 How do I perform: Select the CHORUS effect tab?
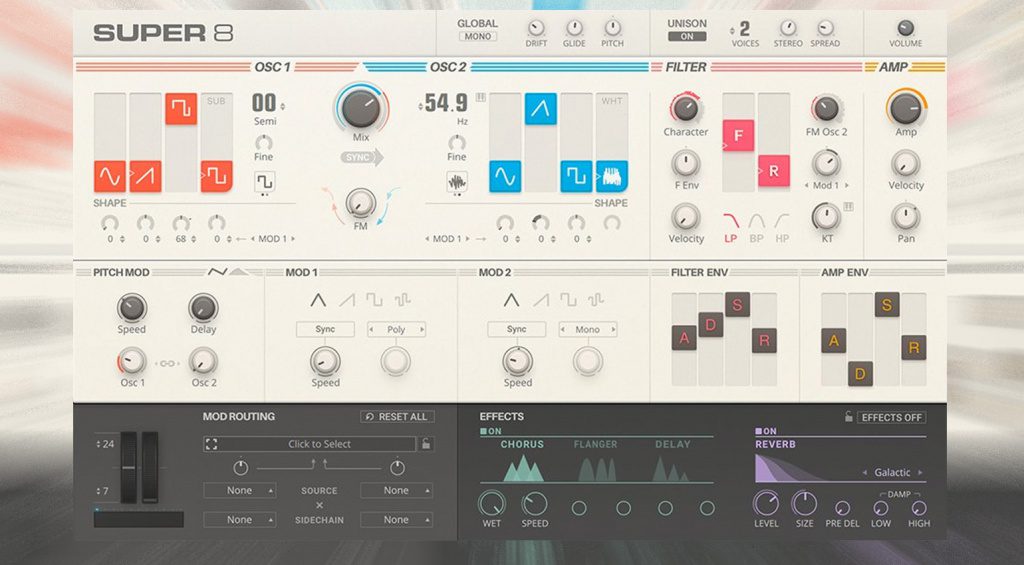coord(522,444)
